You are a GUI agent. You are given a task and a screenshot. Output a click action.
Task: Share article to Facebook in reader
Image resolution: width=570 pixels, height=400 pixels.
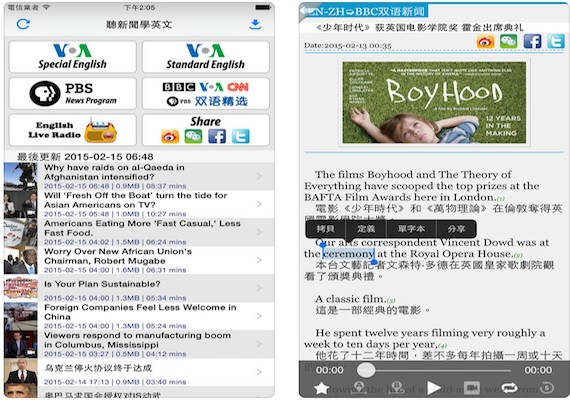click(532, 41)
